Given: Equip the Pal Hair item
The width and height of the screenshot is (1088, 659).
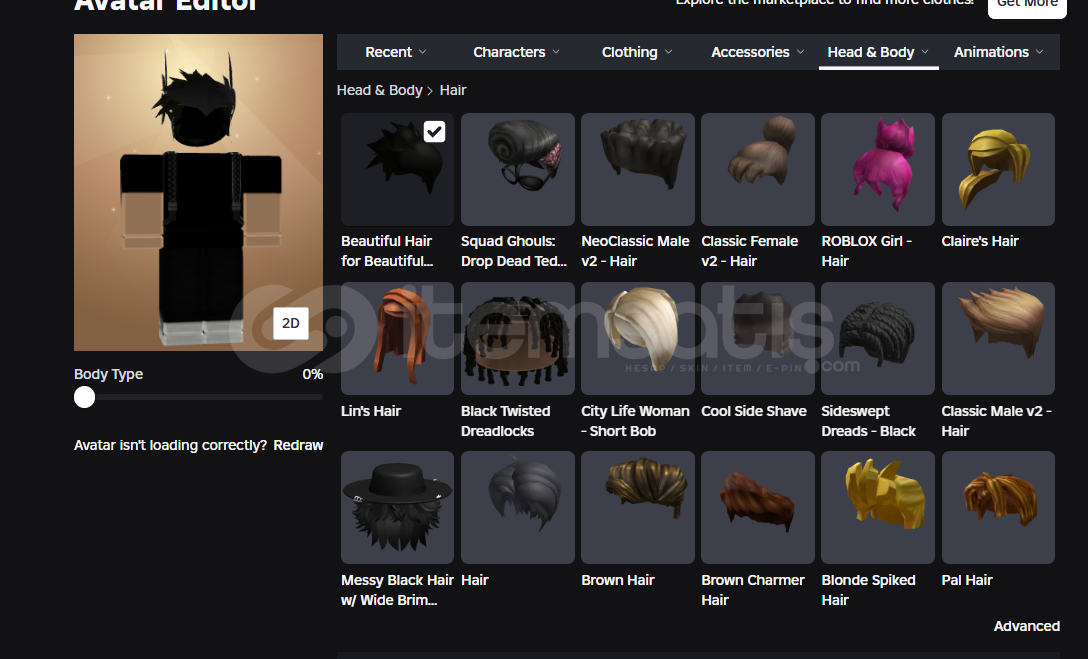Looking at the screenshot, I should 998,508.
